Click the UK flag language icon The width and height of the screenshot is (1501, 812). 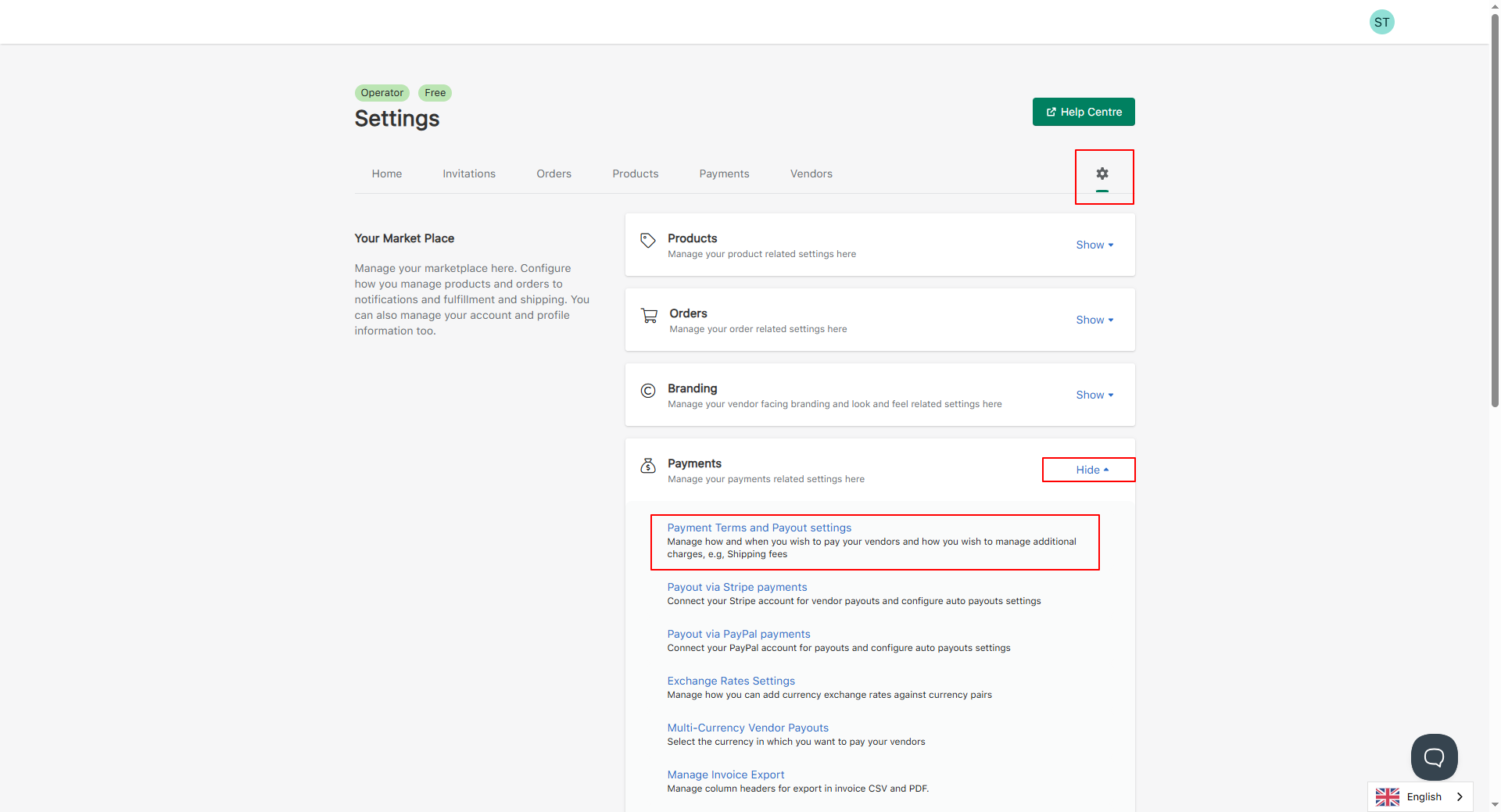pos(1388,797)
